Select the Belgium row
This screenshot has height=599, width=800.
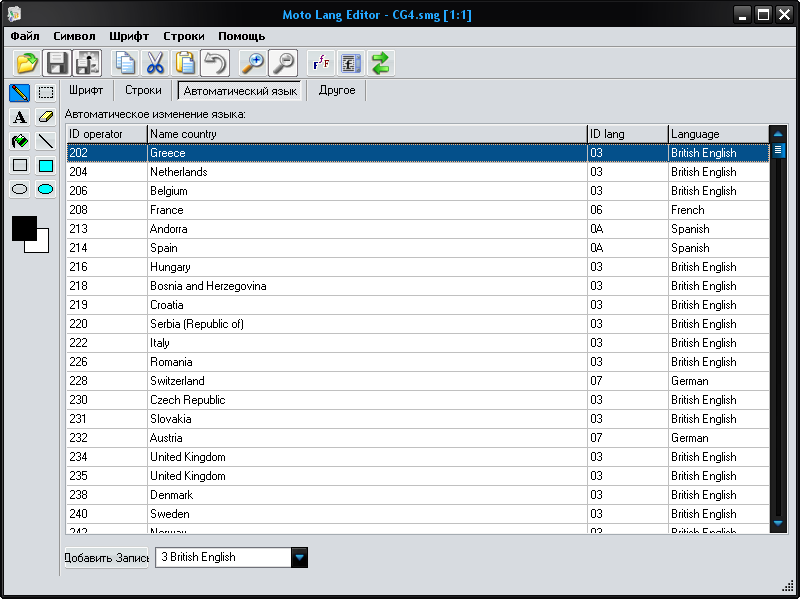pyautogui.click(x=418, y=191)
